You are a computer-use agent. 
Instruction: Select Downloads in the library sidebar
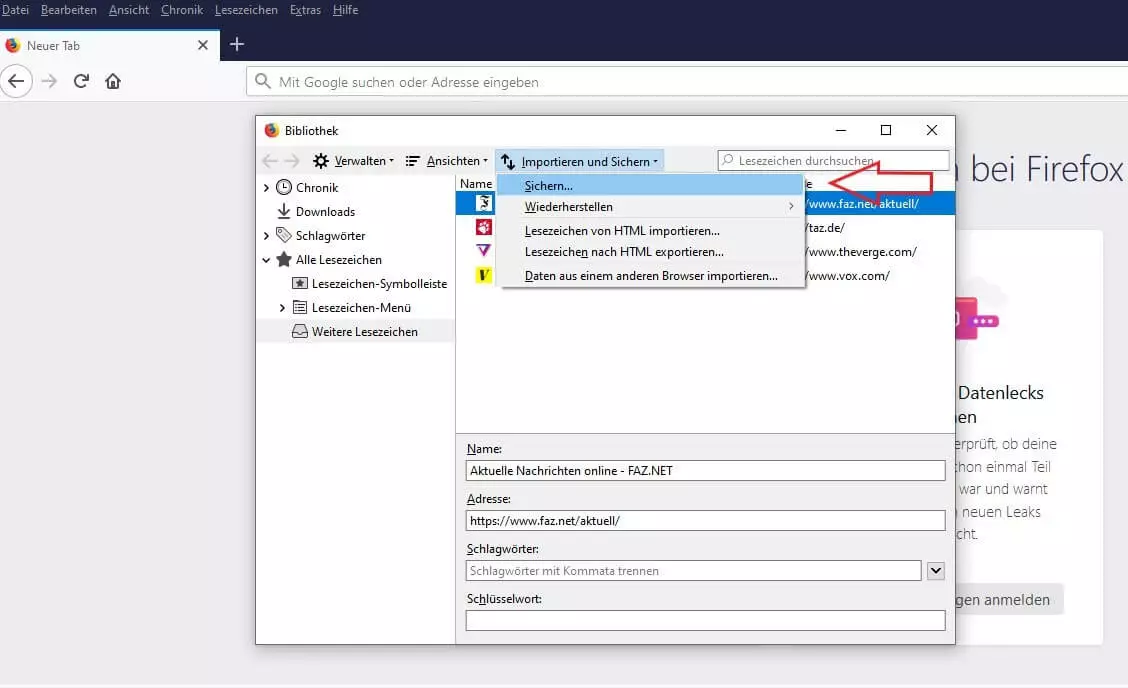[x=325, y=212]
